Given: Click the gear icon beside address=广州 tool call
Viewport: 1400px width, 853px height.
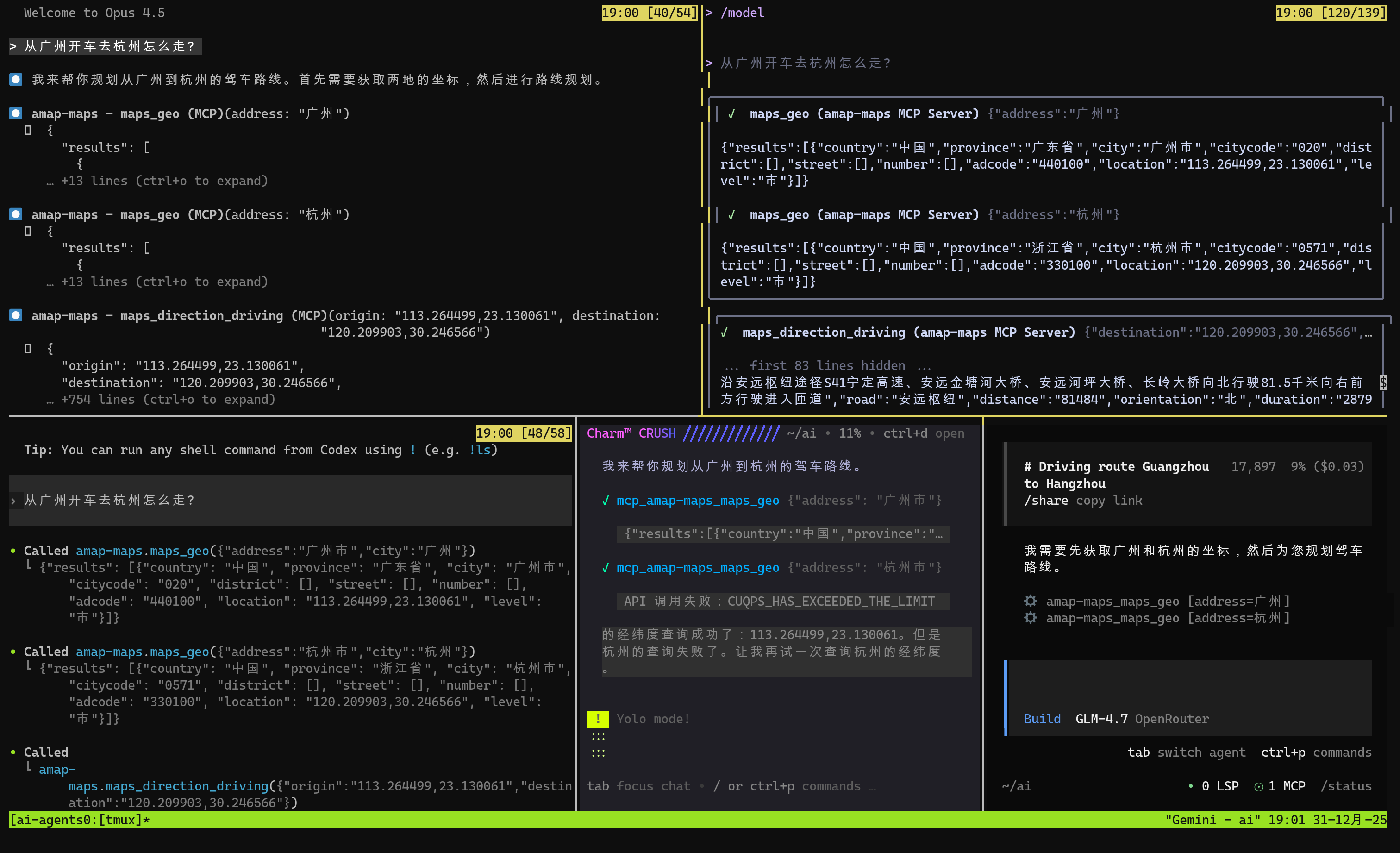Looking at the screenshot, I should pyautogui.click(x=1030, y=601).
